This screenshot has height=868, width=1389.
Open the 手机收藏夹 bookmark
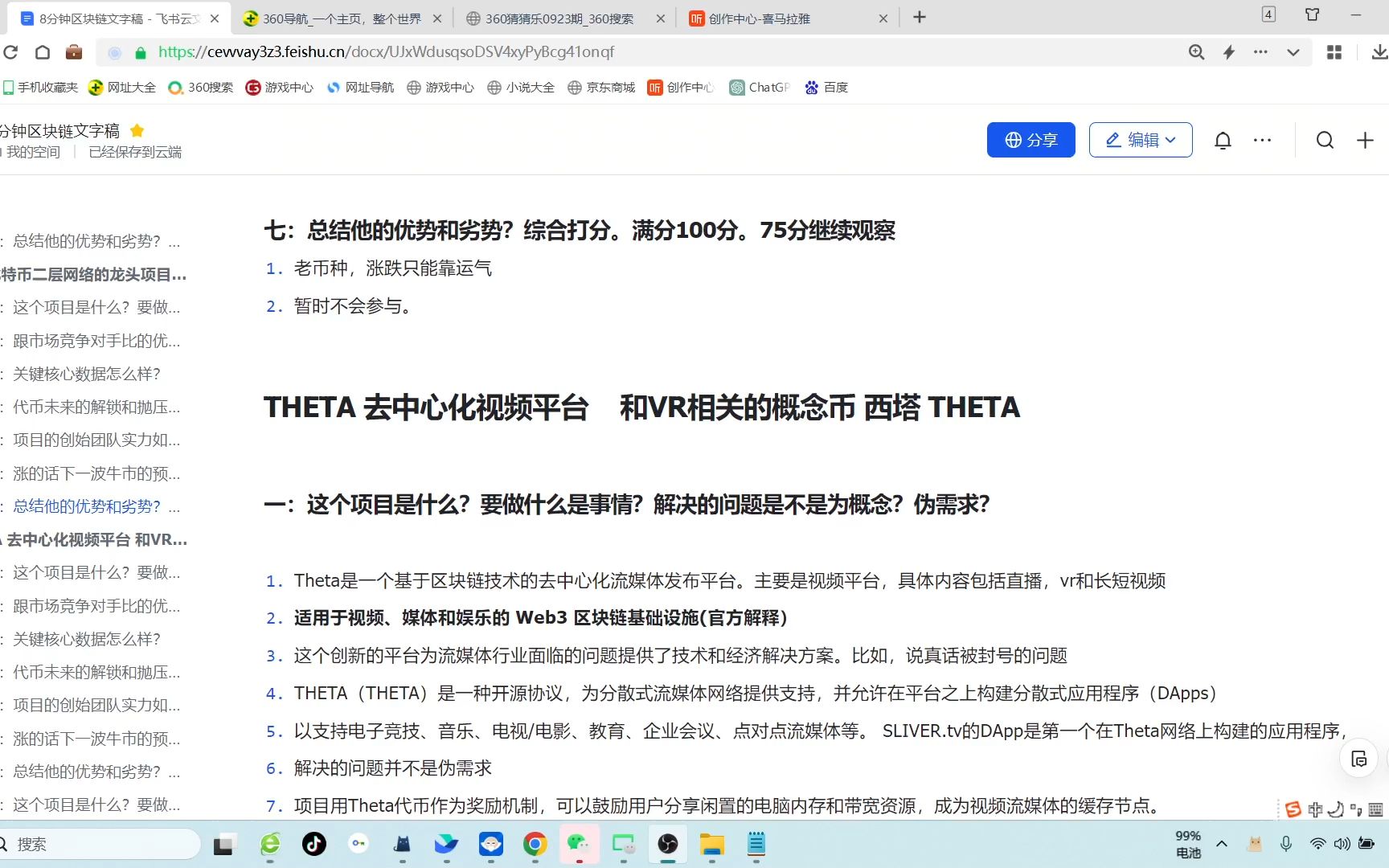point(40,88)
